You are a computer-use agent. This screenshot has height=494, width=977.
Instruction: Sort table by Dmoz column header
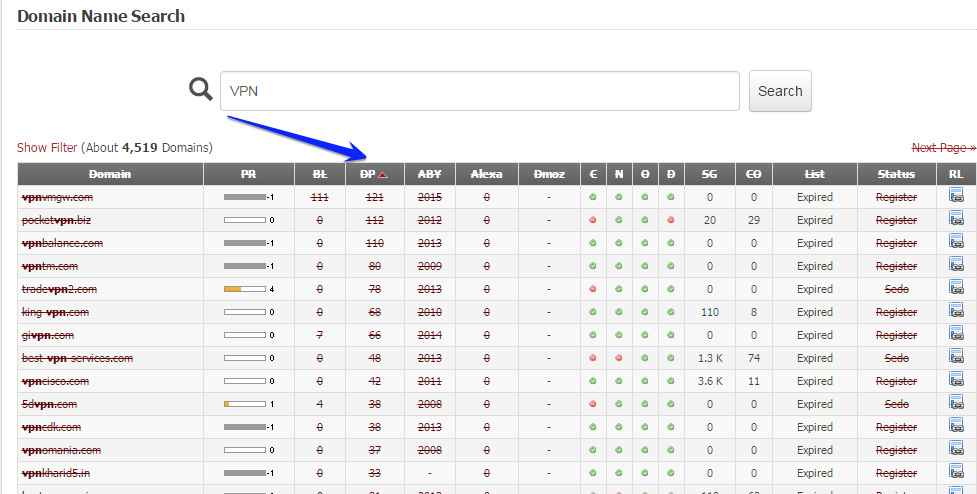(549, 174)
